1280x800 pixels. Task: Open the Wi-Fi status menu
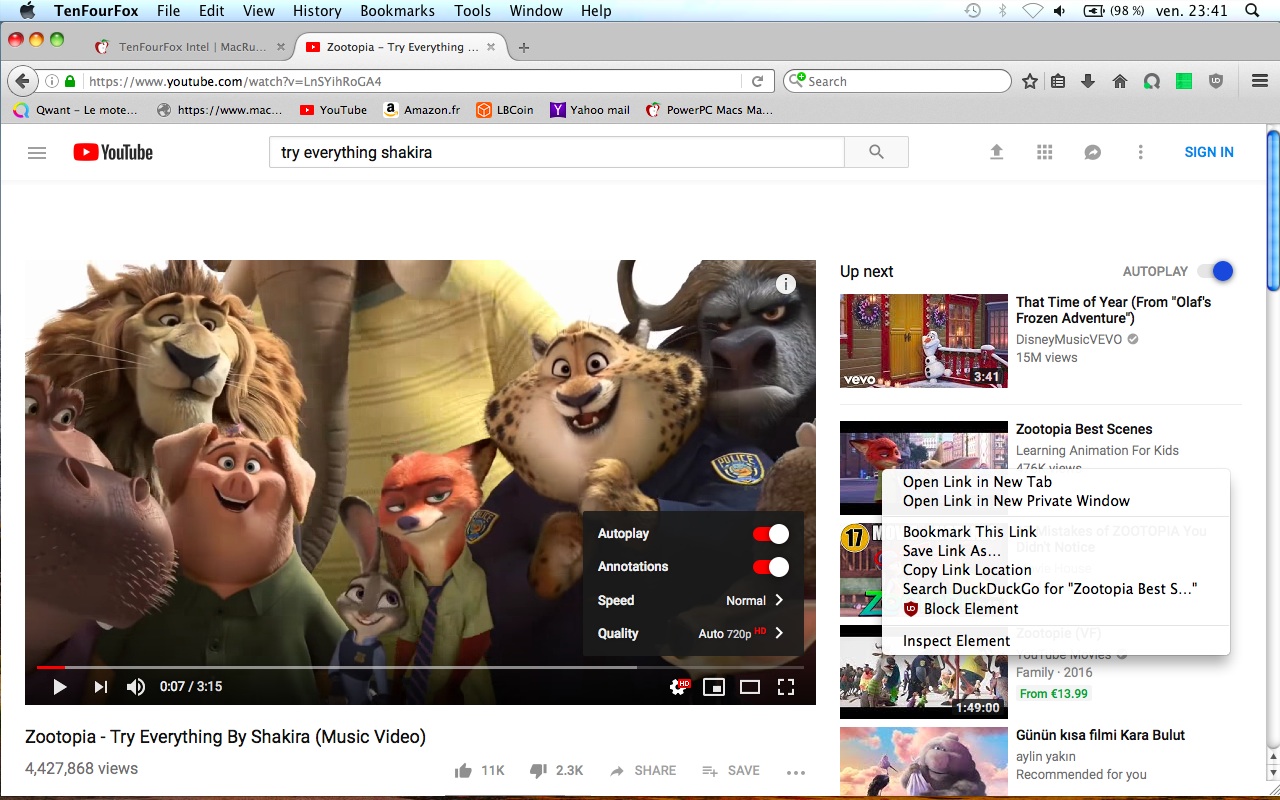tap(1032, 11)
